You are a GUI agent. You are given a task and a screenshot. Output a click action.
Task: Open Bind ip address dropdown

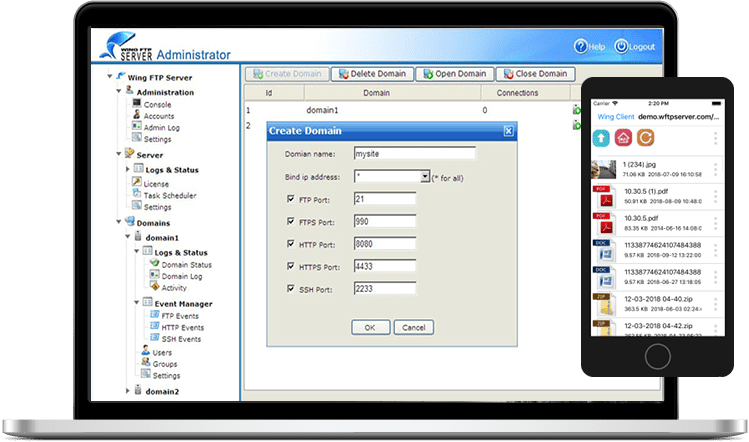click(x=425, y=177)
